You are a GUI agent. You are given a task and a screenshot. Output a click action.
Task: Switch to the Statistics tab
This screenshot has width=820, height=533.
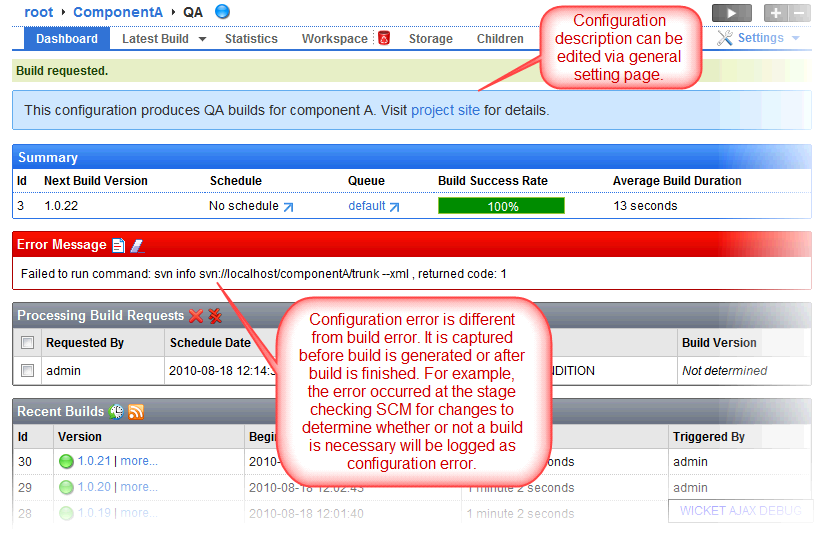[251, 39]
